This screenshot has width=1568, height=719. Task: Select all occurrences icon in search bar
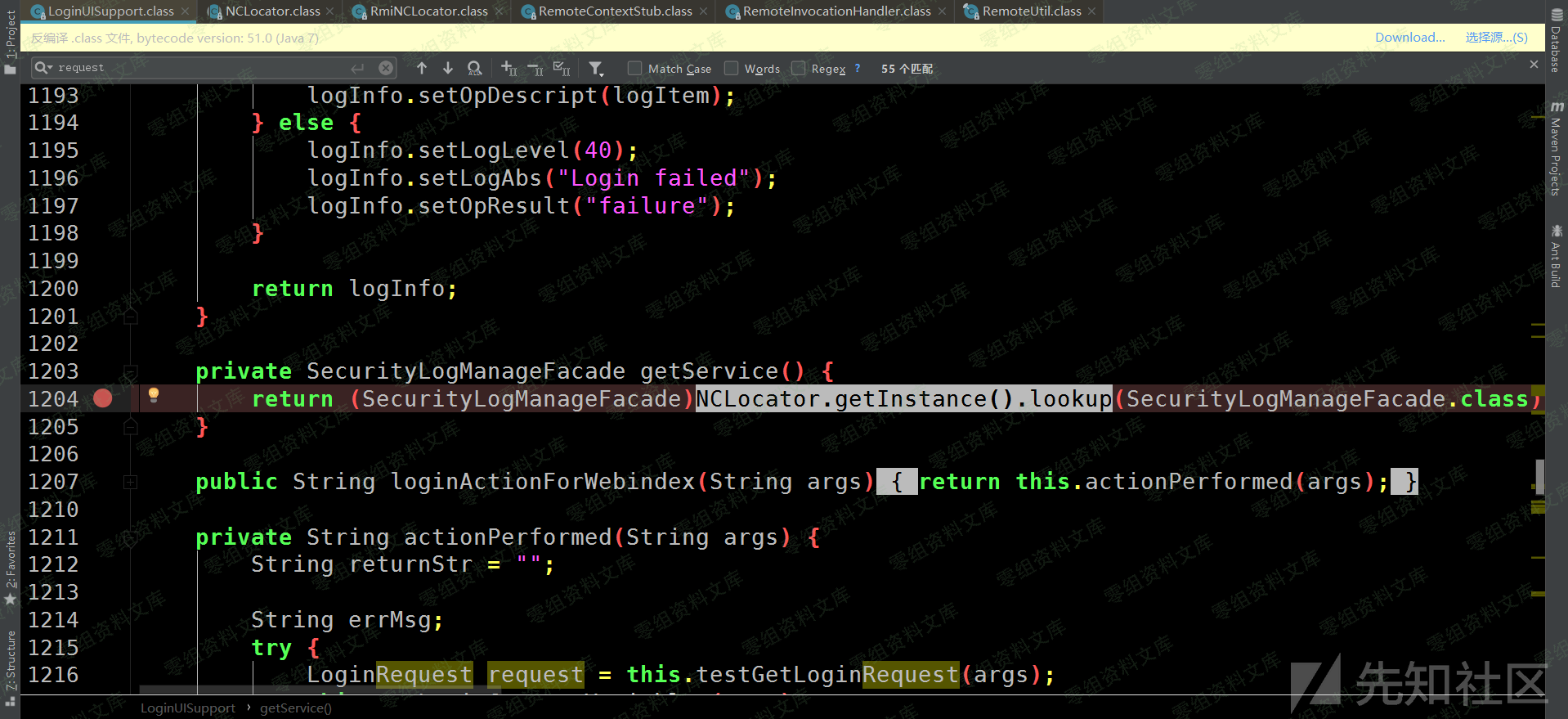click(562, 68)
